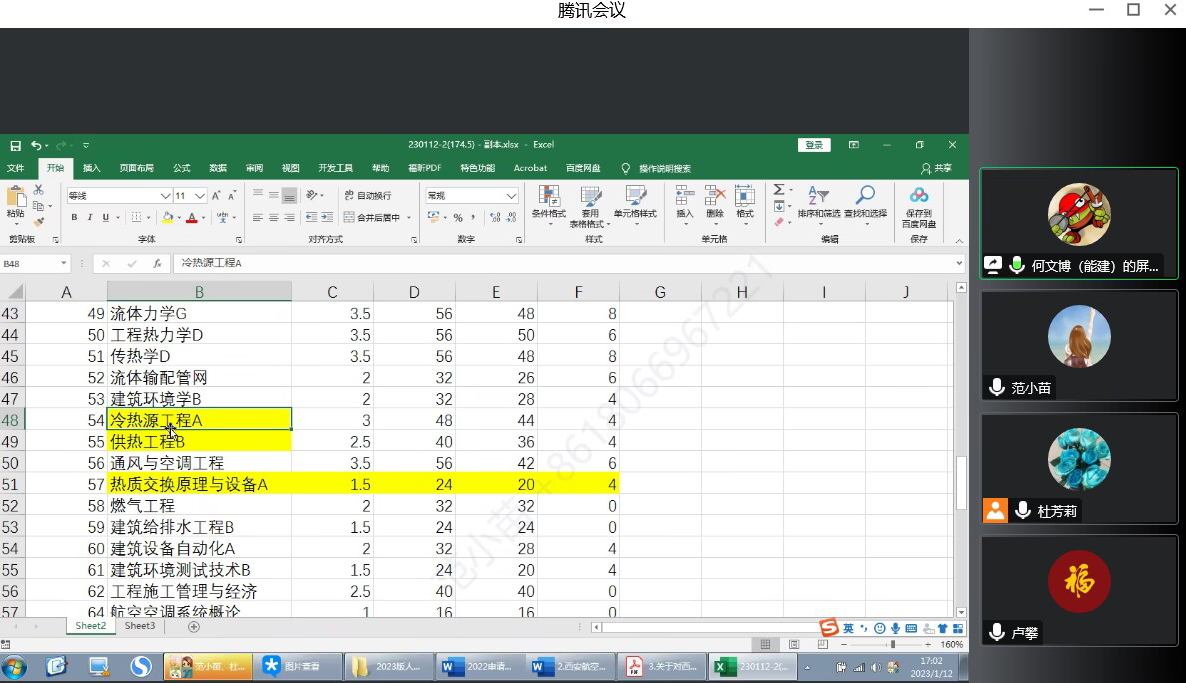Viewport: 1186px width, 683px height.
Task: Open the Insert (插入) ribbon tab
Action: tap(91, 168)
